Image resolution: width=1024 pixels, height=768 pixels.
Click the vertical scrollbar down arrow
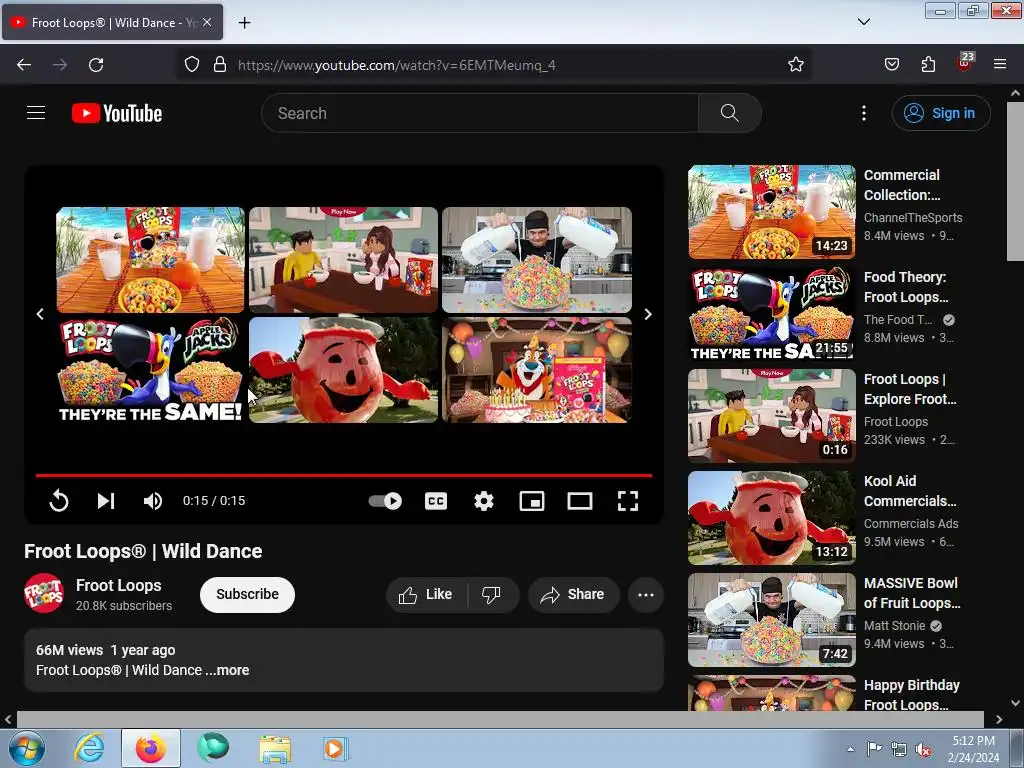click(x=1016, y=703)
